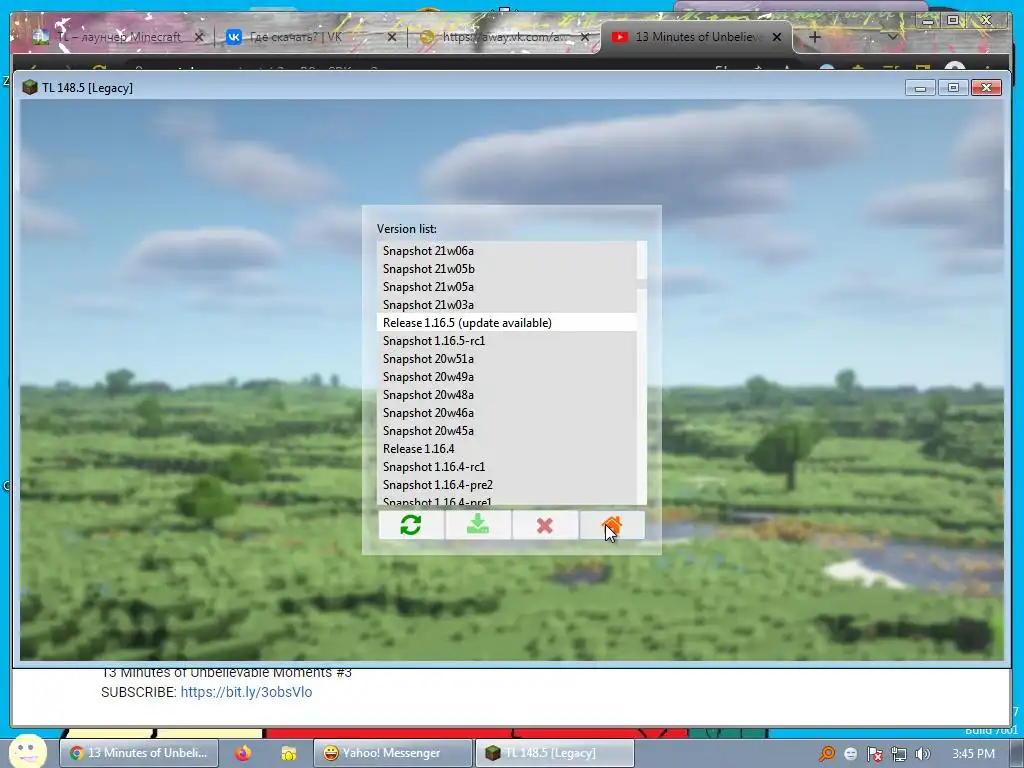Open the bit.ly/3obsVlo subscribe link
This screenshot has width=1024, height=768.
246,692
